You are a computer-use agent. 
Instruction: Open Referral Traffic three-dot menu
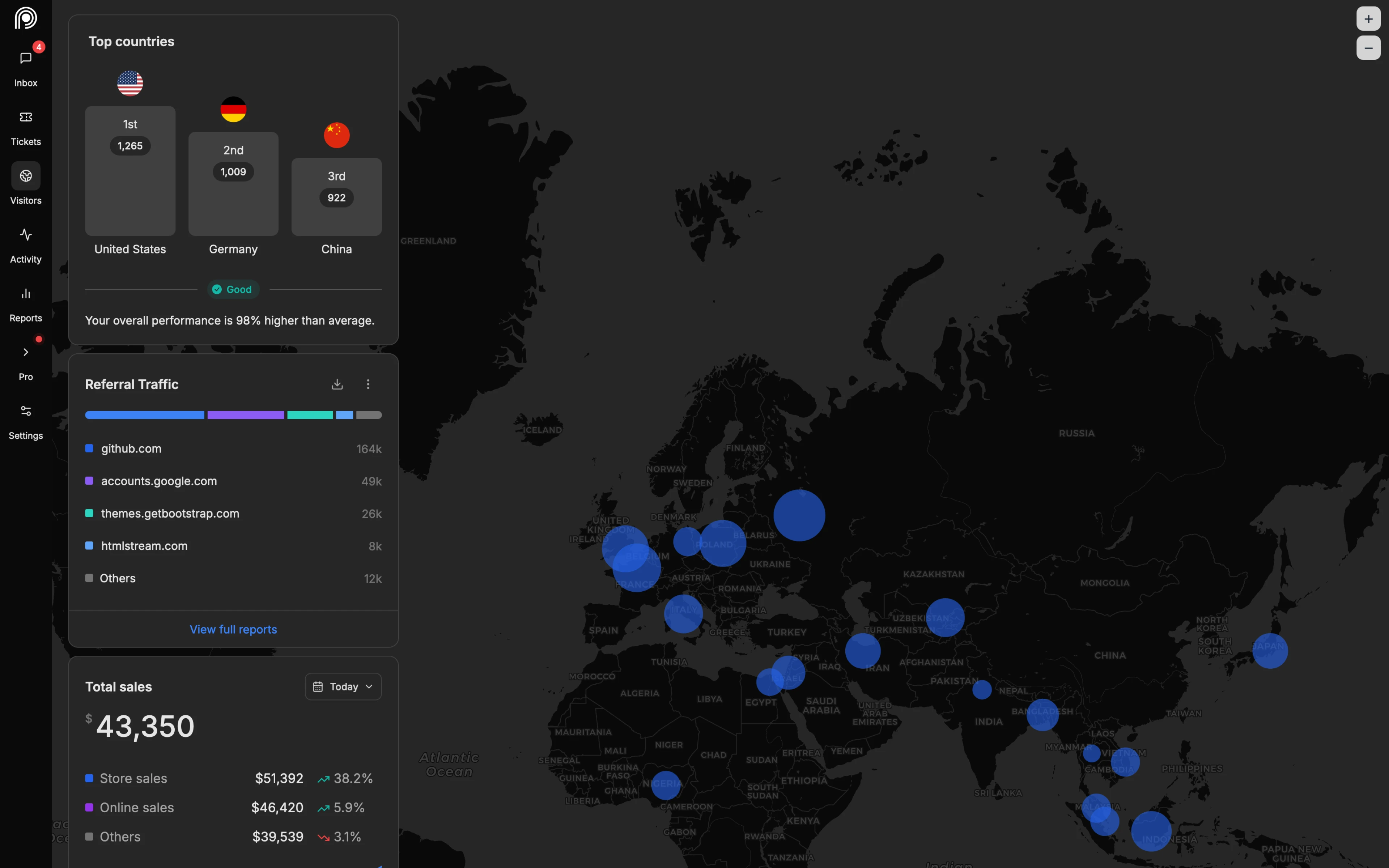(368, 384)
